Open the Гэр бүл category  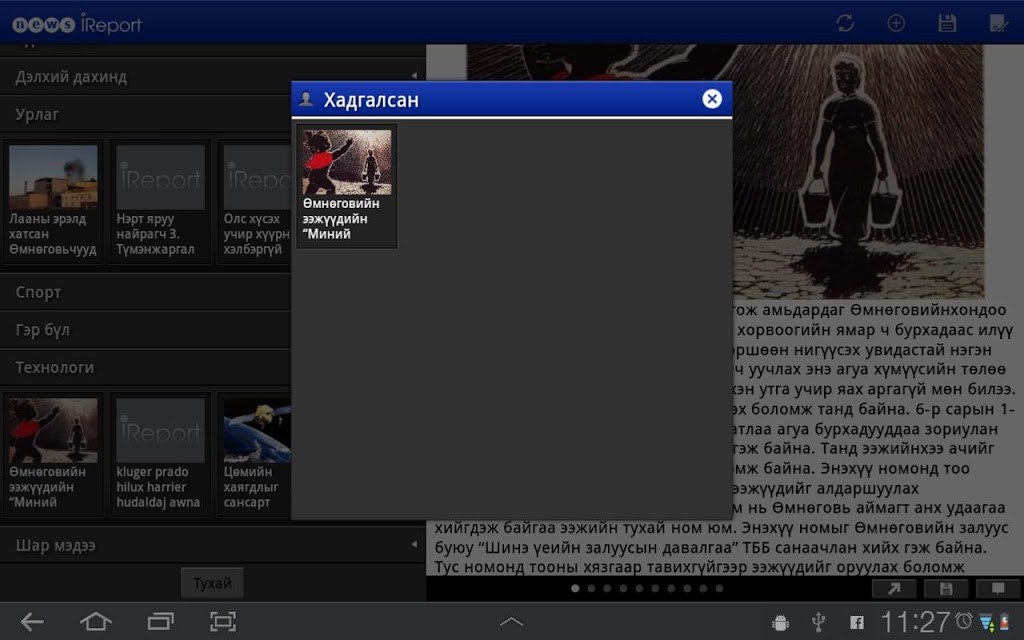click(145, 330)
